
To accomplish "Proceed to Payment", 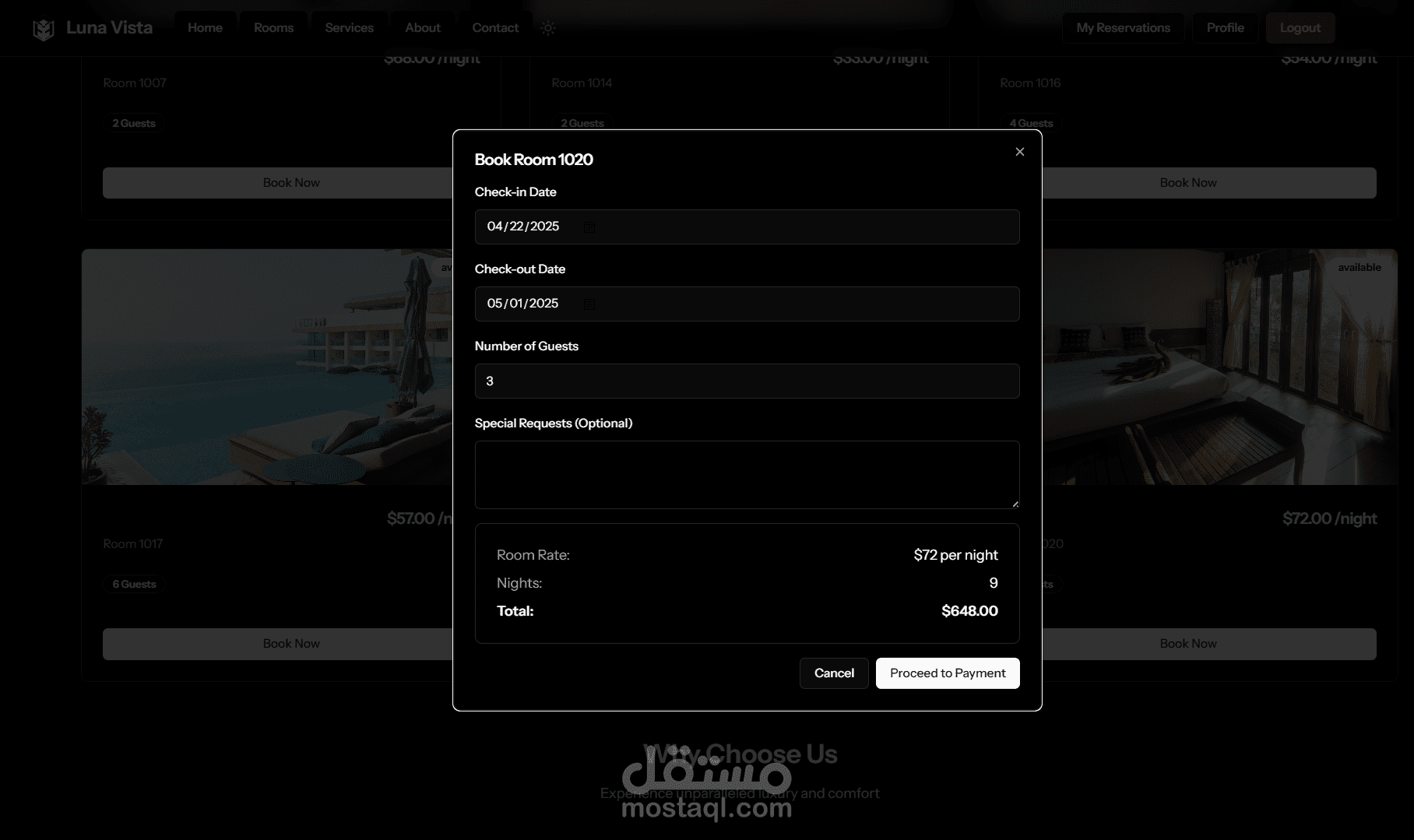I will tap(948, 673).
